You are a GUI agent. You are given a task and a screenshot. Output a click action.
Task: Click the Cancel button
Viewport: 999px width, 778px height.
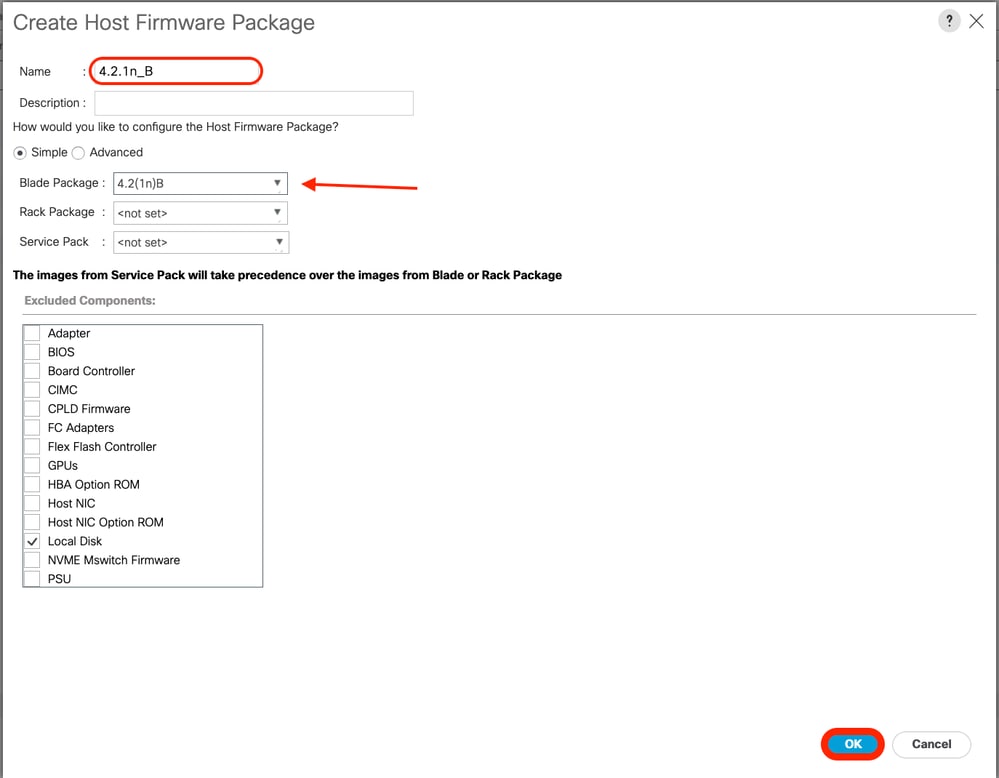931,744
